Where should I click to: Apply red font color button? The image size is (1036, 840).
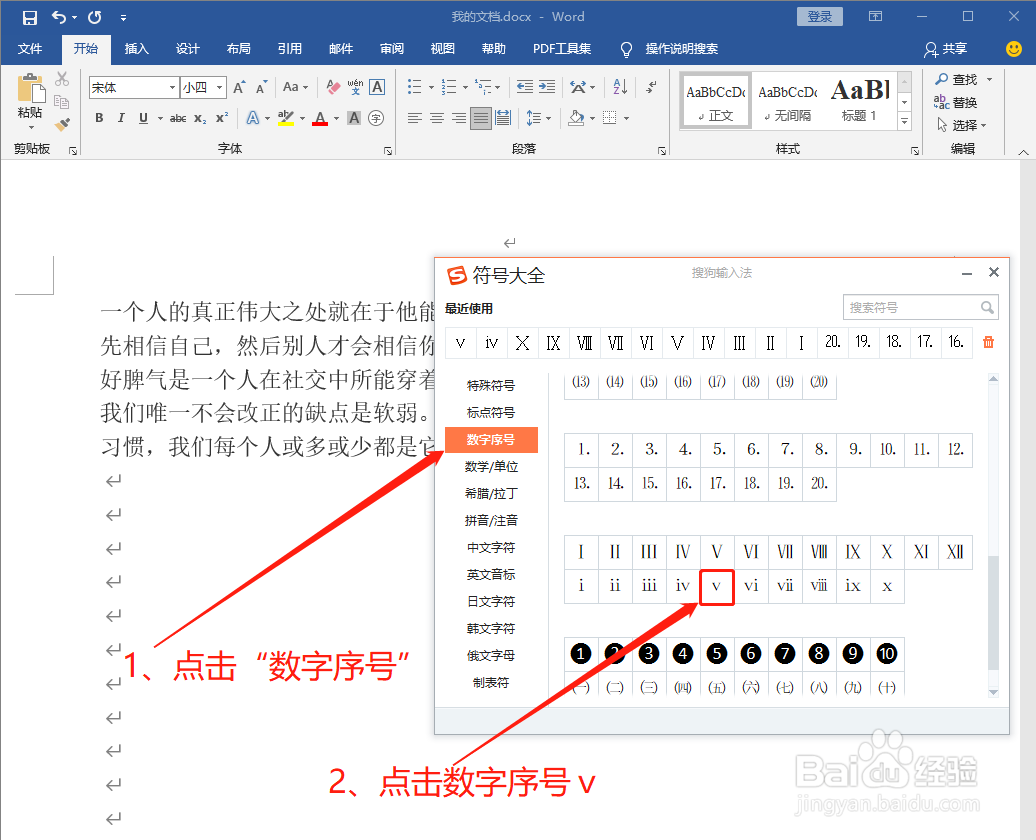click(x=320, y=118)
